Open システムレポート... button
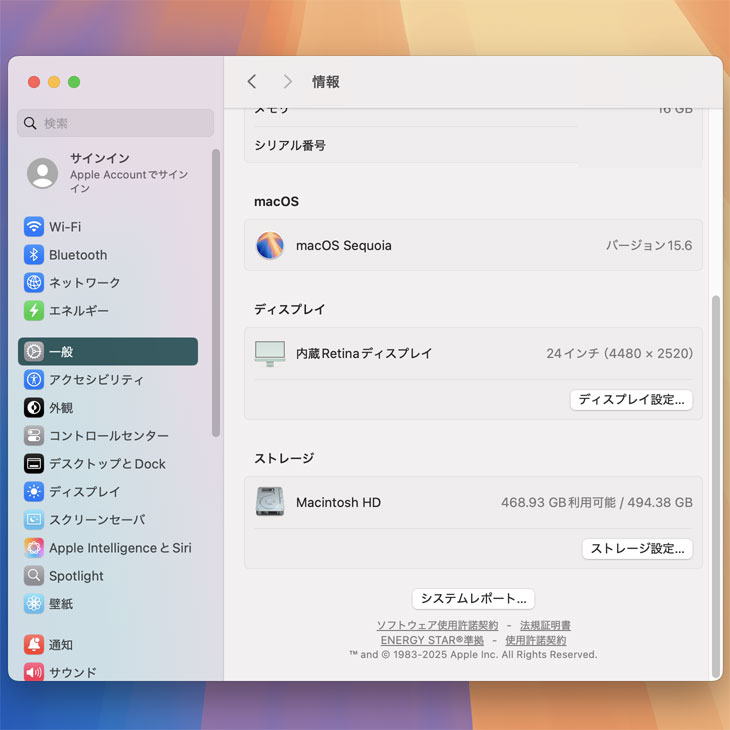730x730 pixels. 473,599
